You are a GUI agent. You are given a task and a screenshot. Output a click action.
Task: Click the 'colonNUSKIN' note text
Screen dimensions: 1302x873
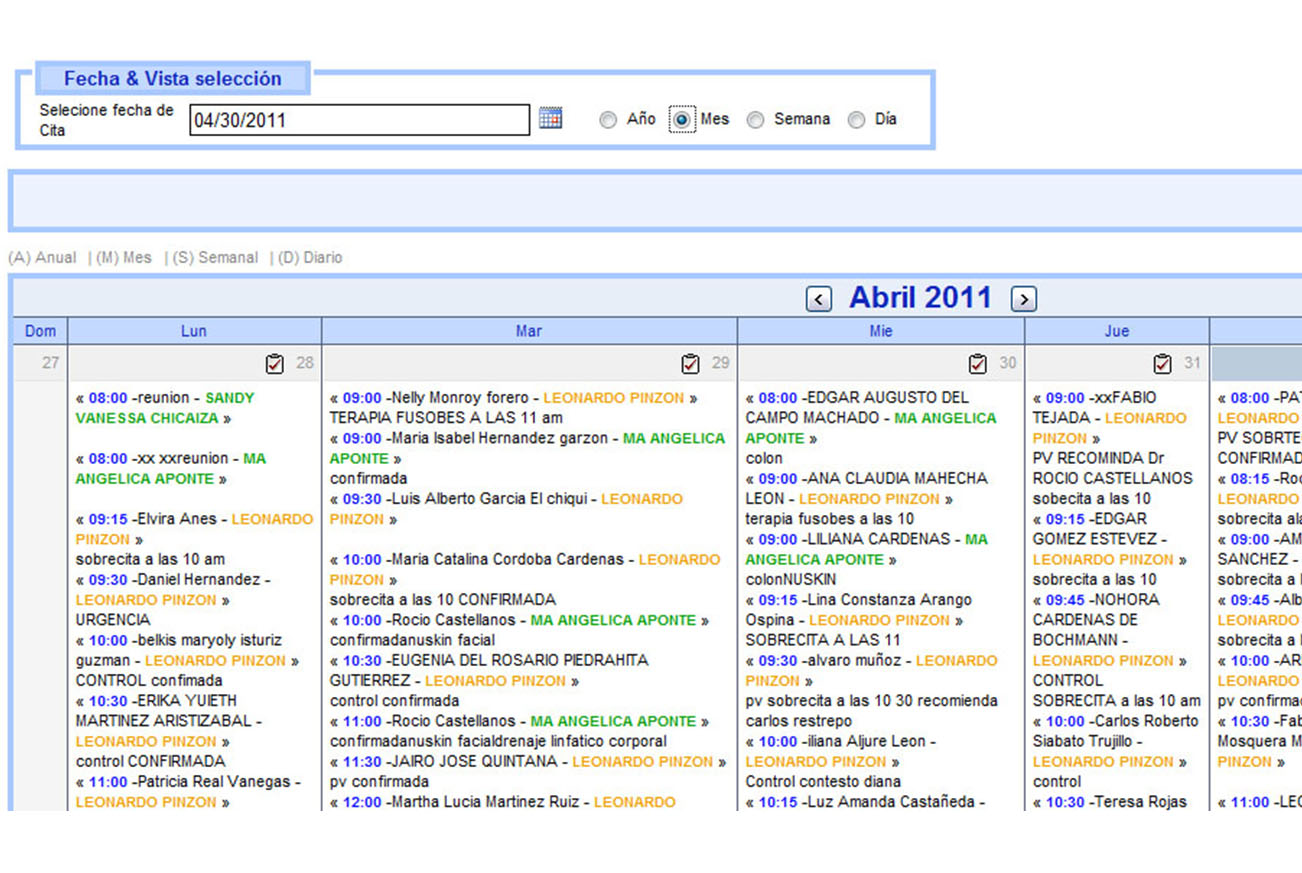pyautogui.click(x=791, y=579)
